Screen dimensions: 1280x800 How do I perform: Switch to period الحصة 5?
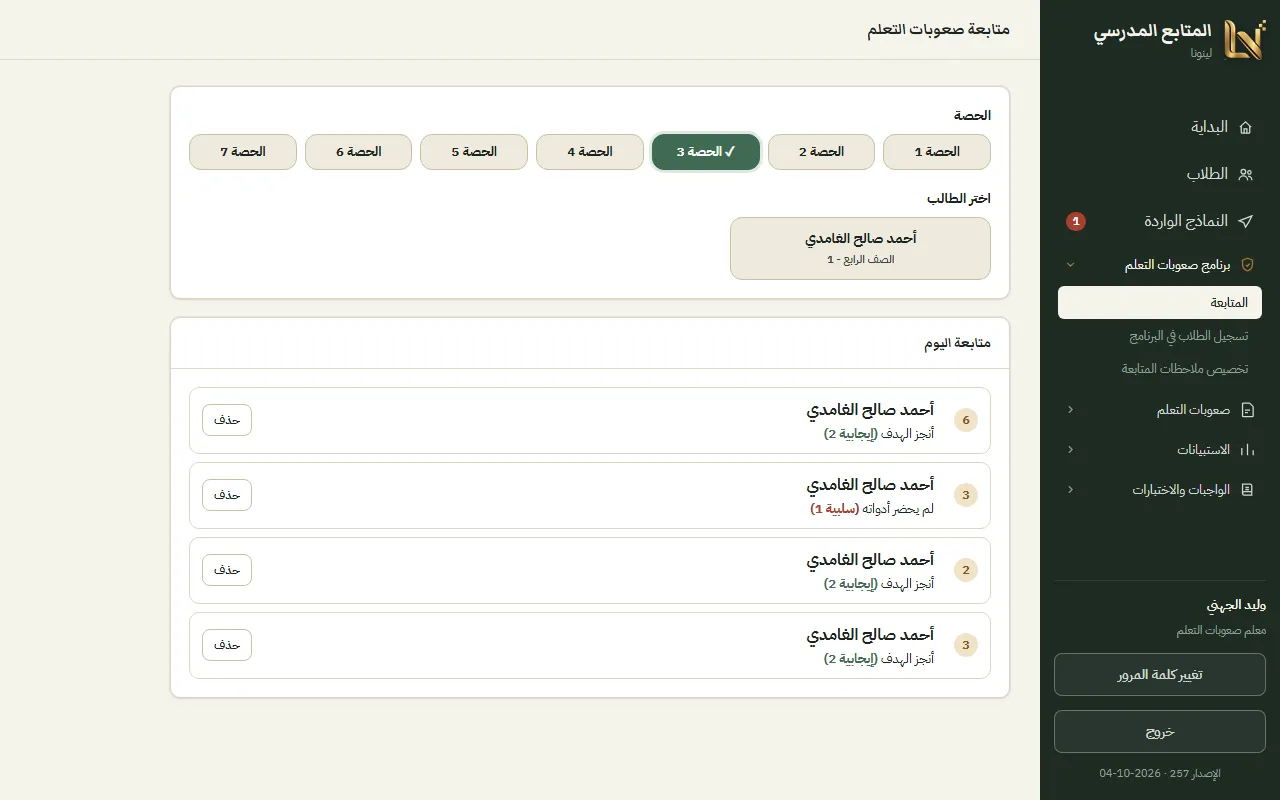tap(474, 152)
